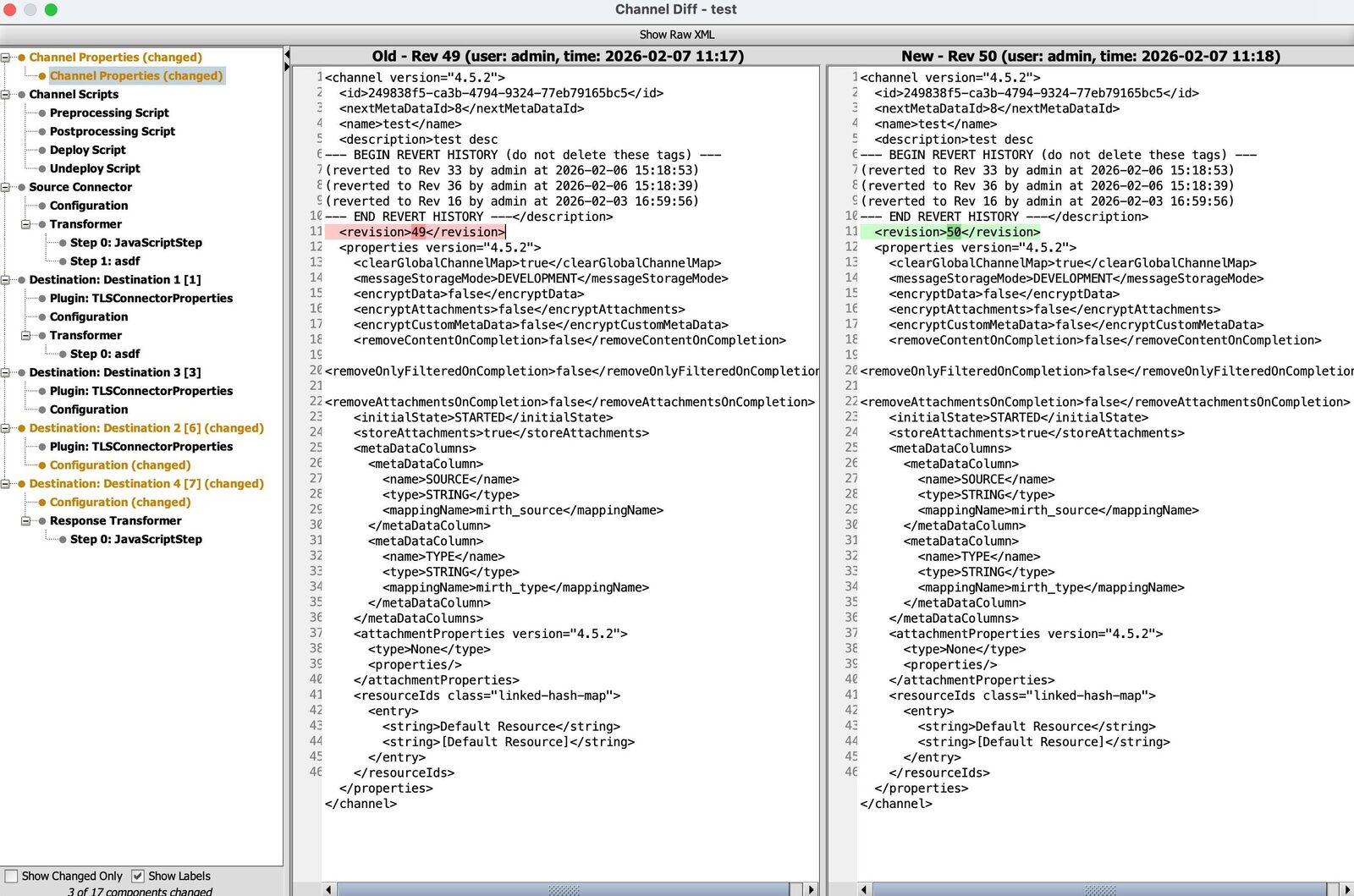Enable the Show Changed Only checkbox
1354x896 pixels.
[x=10, y=876]
